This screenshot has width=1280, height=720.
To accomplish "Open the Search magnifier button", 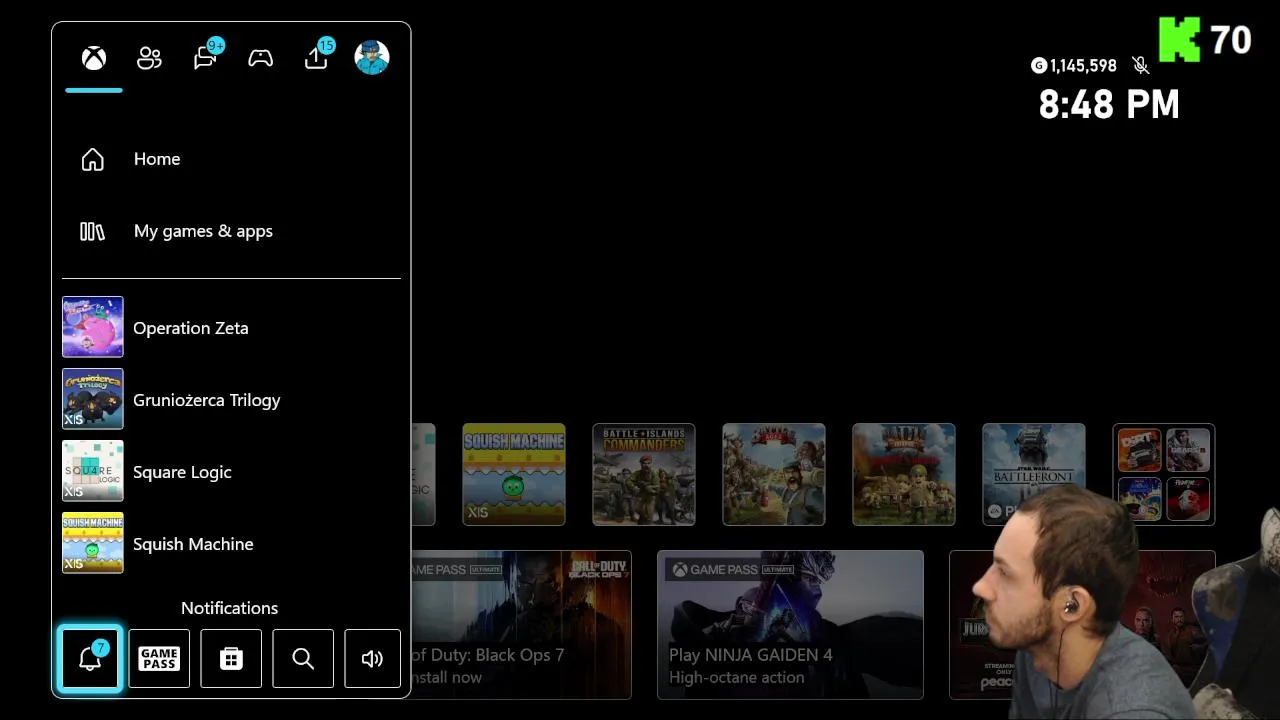I will 303,658.
